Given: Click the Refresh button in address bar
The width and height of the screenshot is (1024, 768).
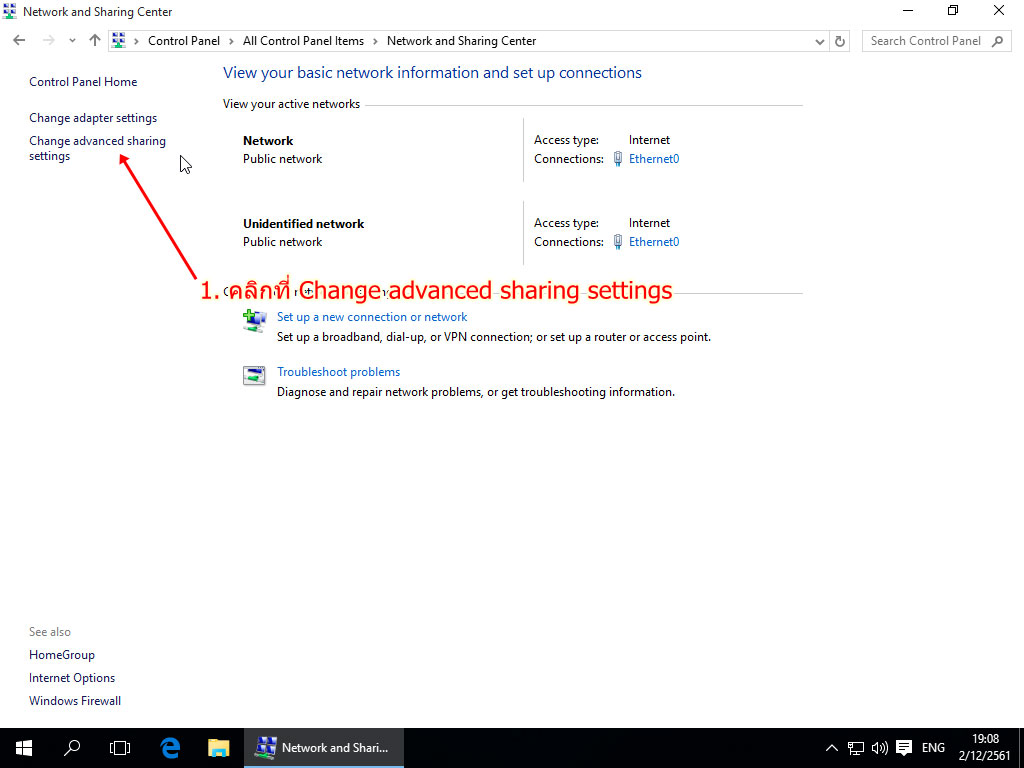Looking at the screenshot, I should click(x=840, y=41).
